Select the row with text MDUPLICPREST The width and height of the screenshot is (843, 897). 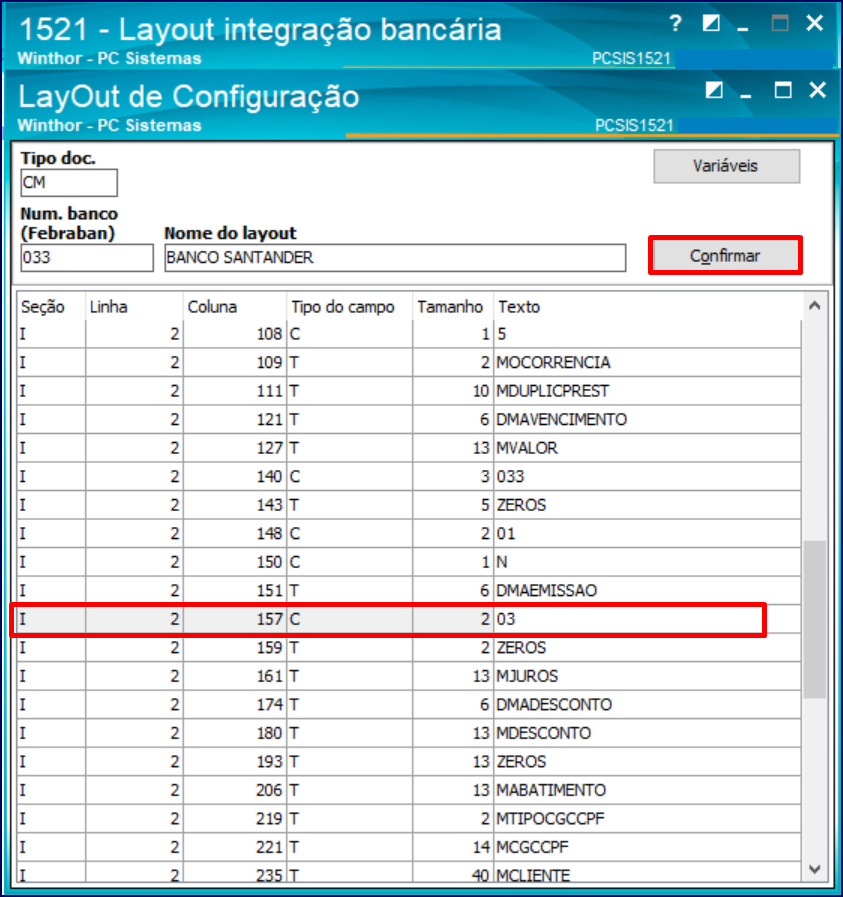[x=409, y=391]
